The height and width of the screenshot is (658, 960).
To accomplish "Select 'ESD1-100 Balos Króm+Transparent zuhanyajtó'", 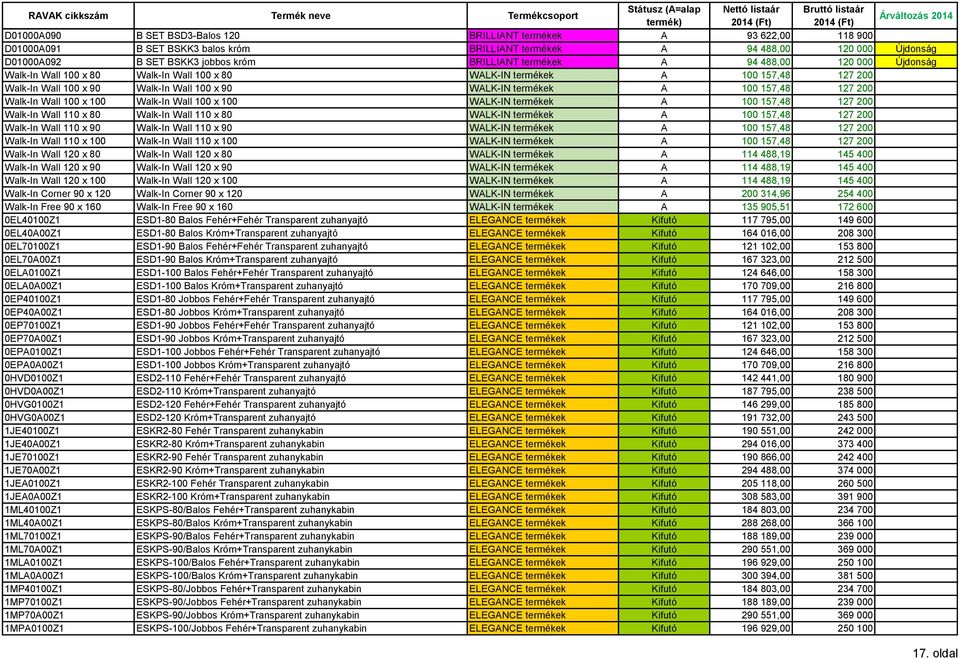I will tap(239, 286).
